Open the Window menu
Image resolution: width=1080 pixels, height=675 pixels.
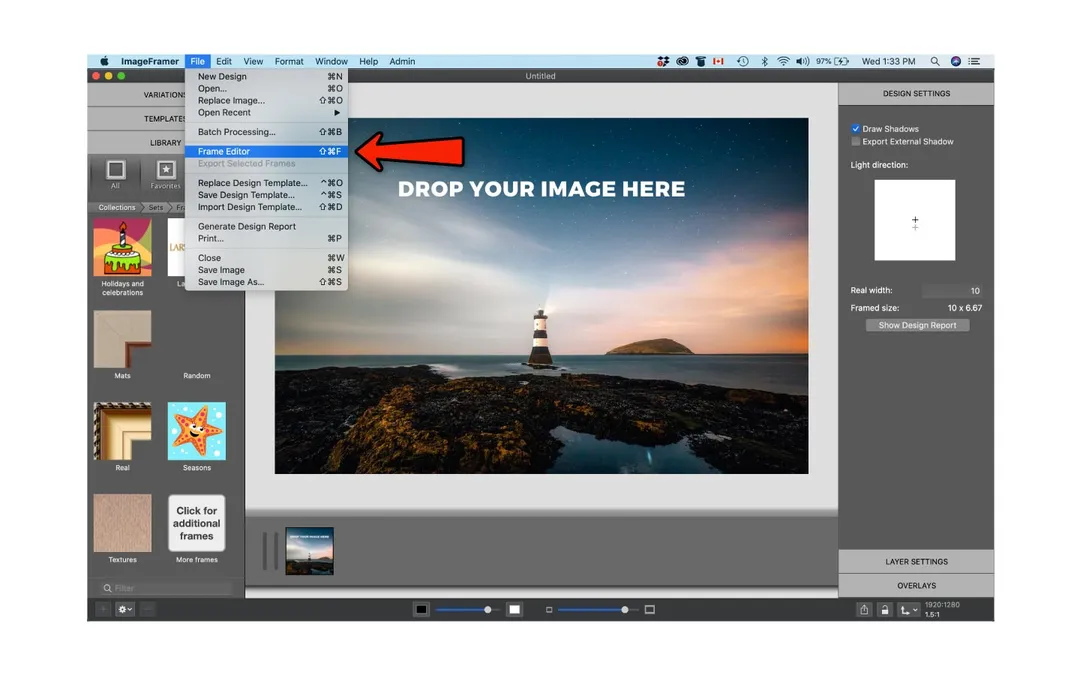pyautogui.click(x=331, y=61)
